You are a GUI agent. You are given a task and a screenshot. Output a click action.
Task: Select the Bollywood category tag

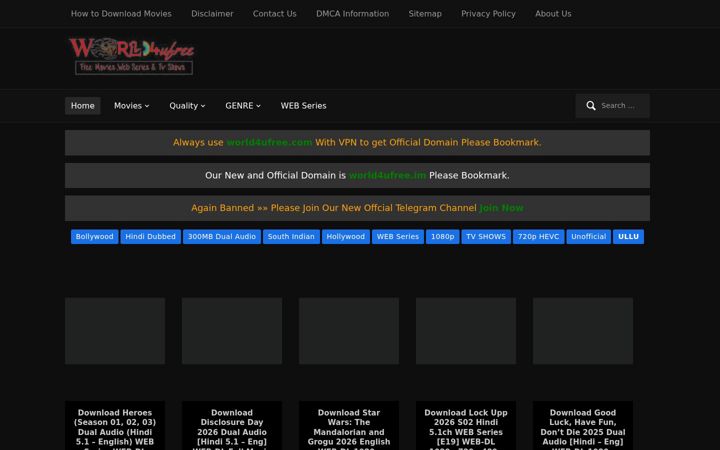click(x=95, y=236)
